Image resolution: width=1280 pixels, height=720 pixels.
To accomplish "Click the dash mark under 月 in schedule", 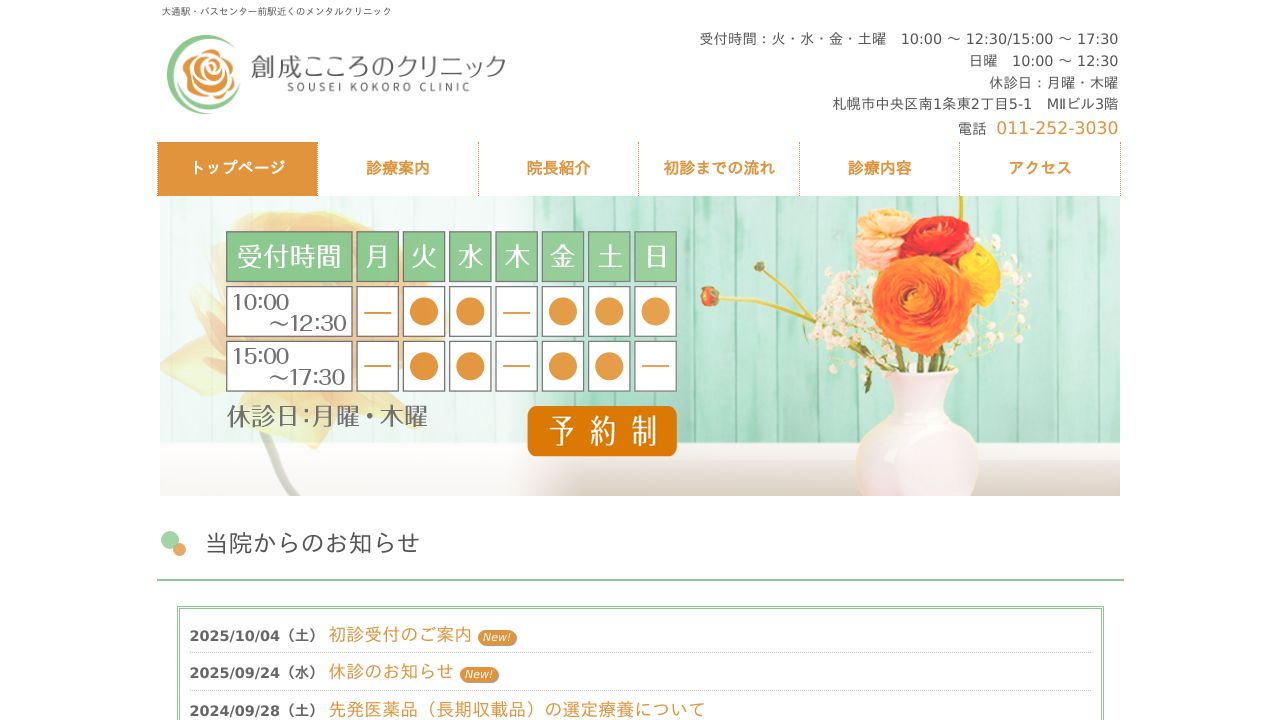I will [377, 311].
